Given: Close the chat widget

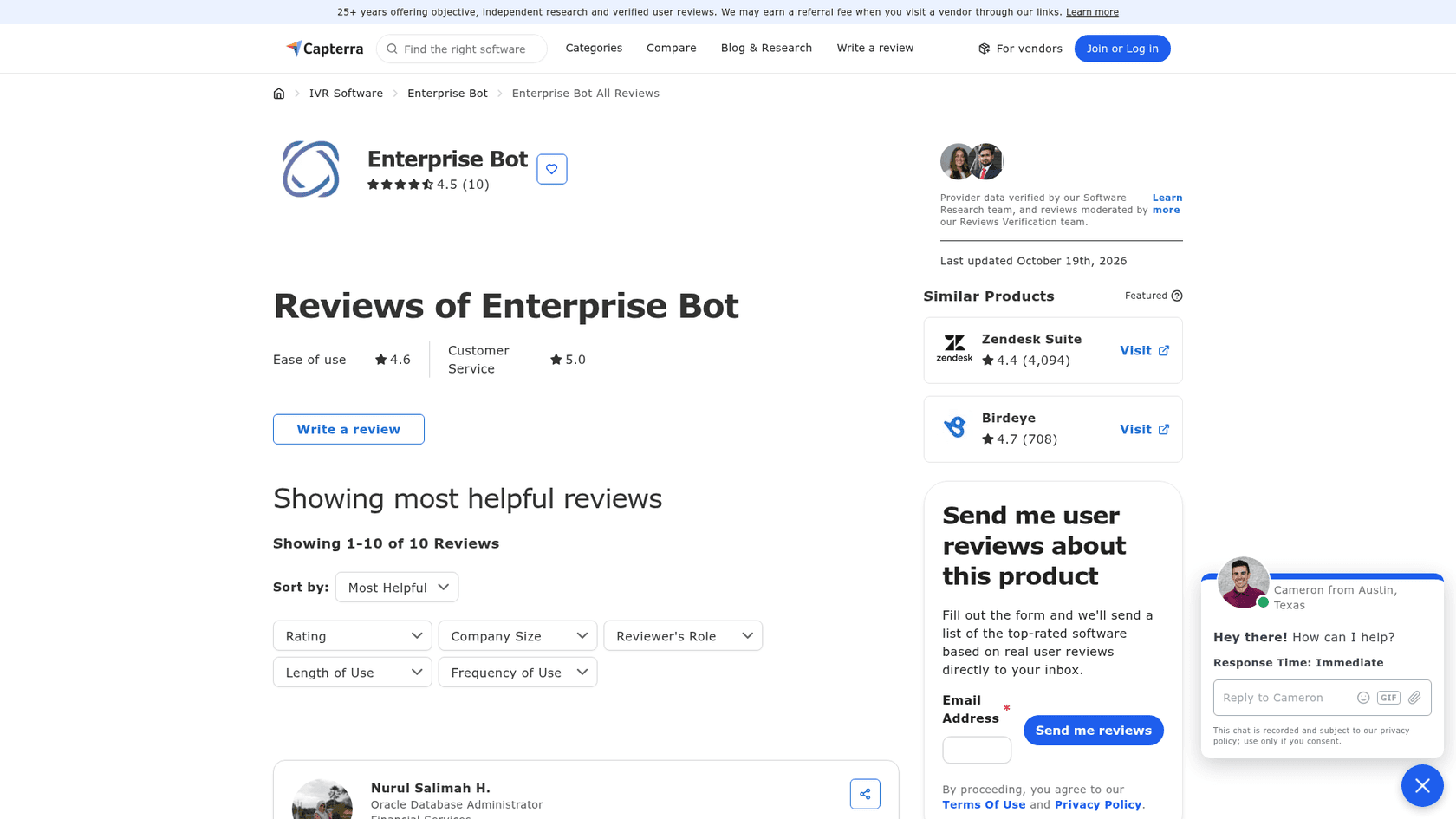Looking at the screenshot, I should click(1422, 785).
